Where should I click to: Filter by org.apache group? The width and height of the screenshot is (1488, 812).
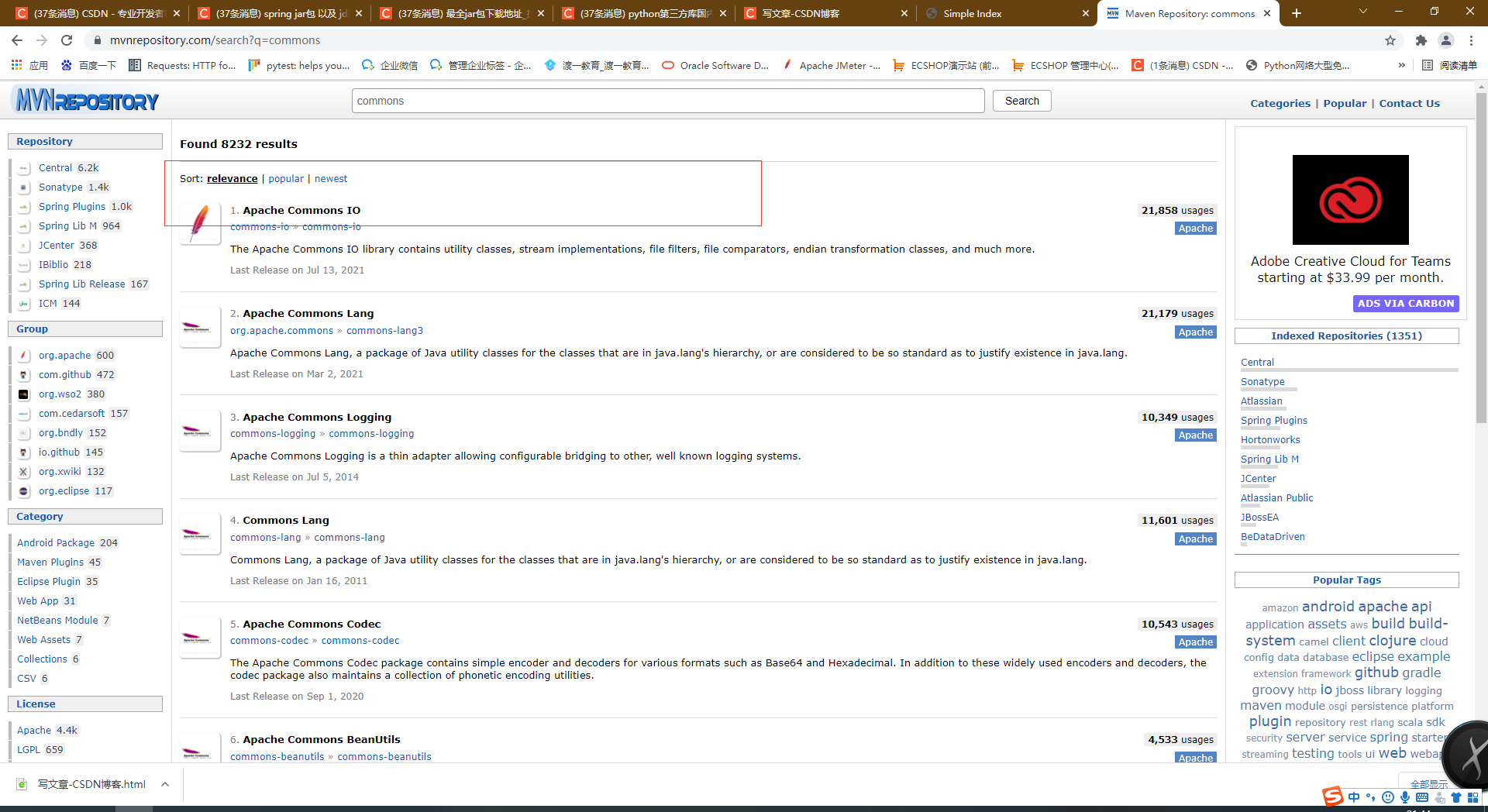(64, 356)
